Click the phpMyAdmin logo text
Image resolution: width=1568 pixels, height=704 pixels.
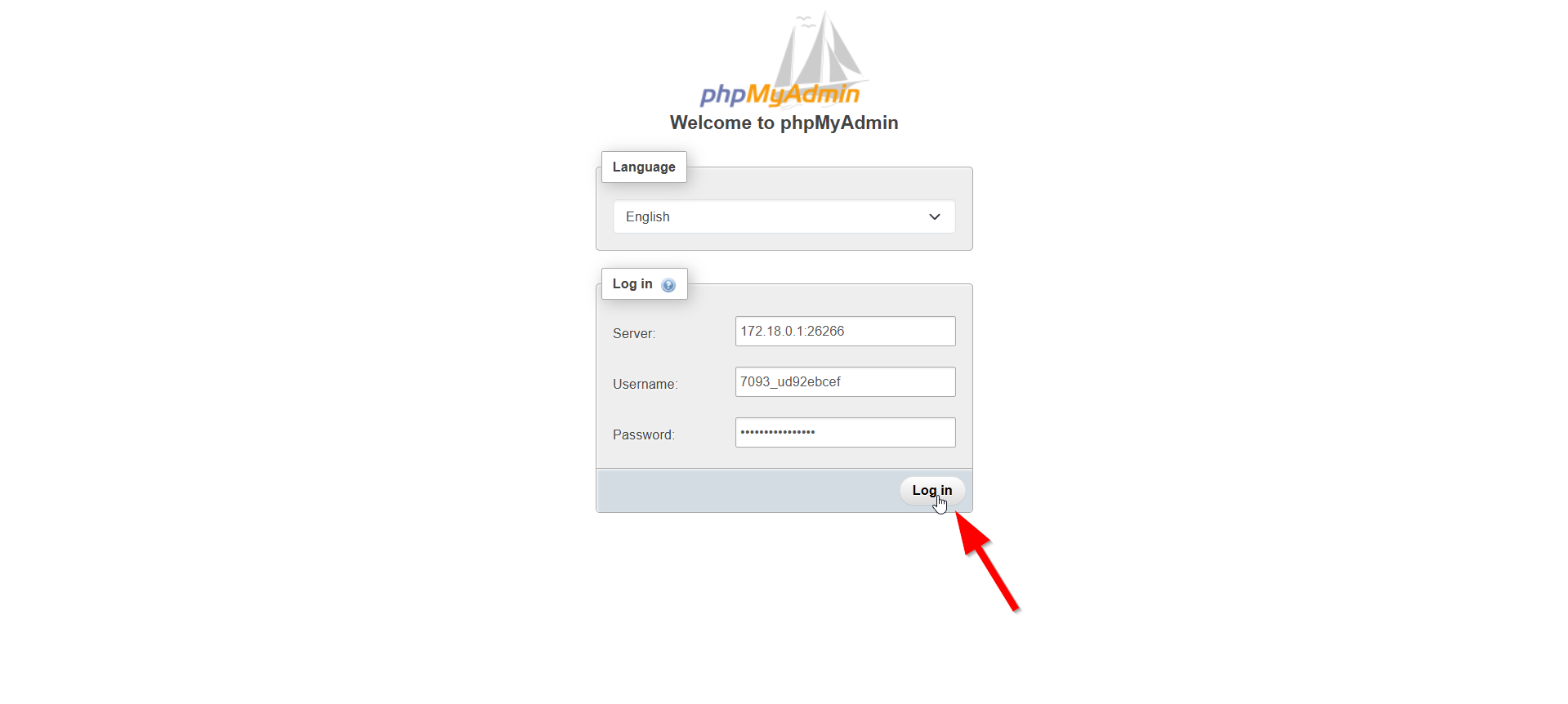[780, 95]
